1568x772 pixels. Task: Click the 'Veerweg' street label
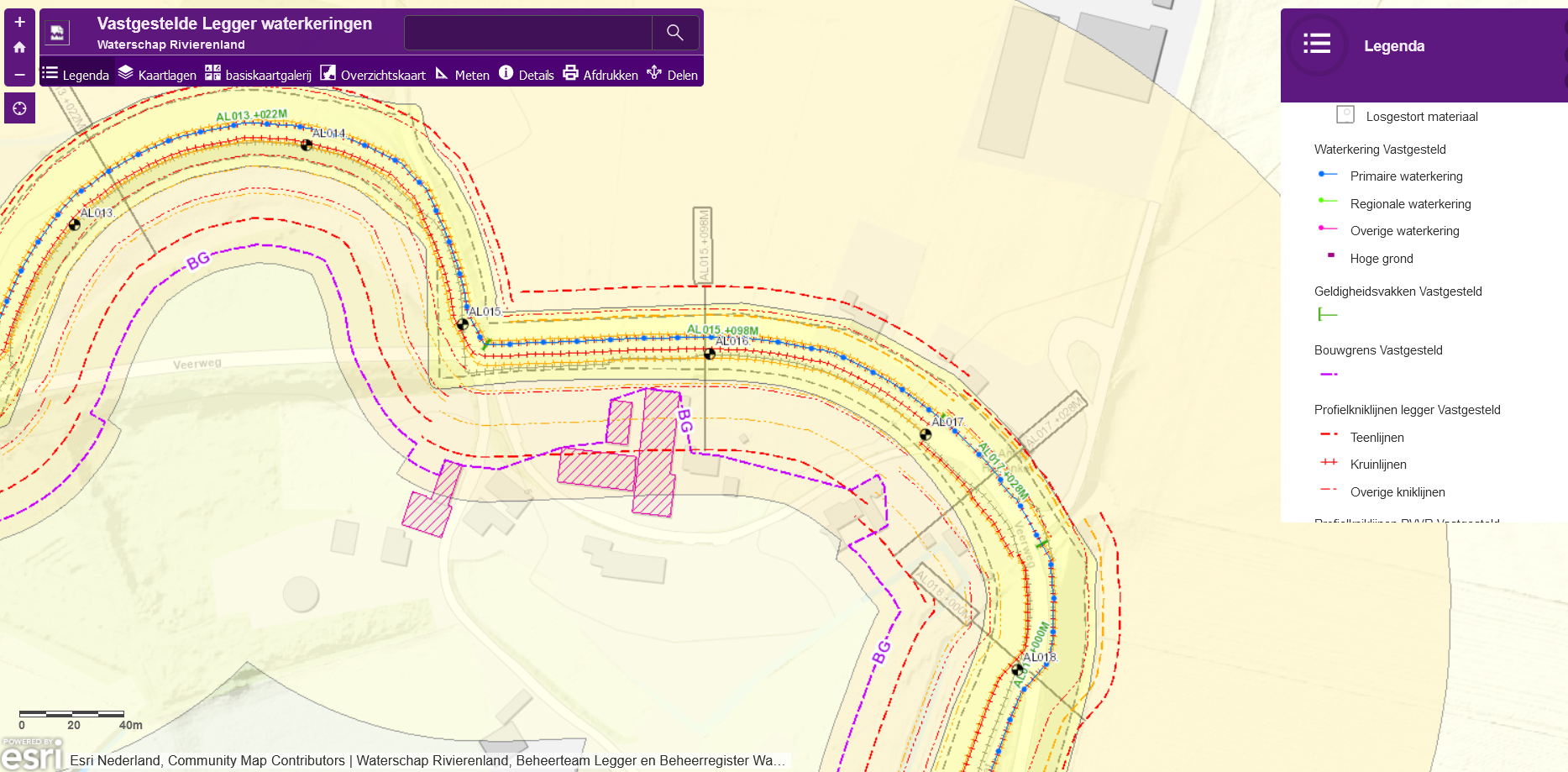[x=197, y=364]
